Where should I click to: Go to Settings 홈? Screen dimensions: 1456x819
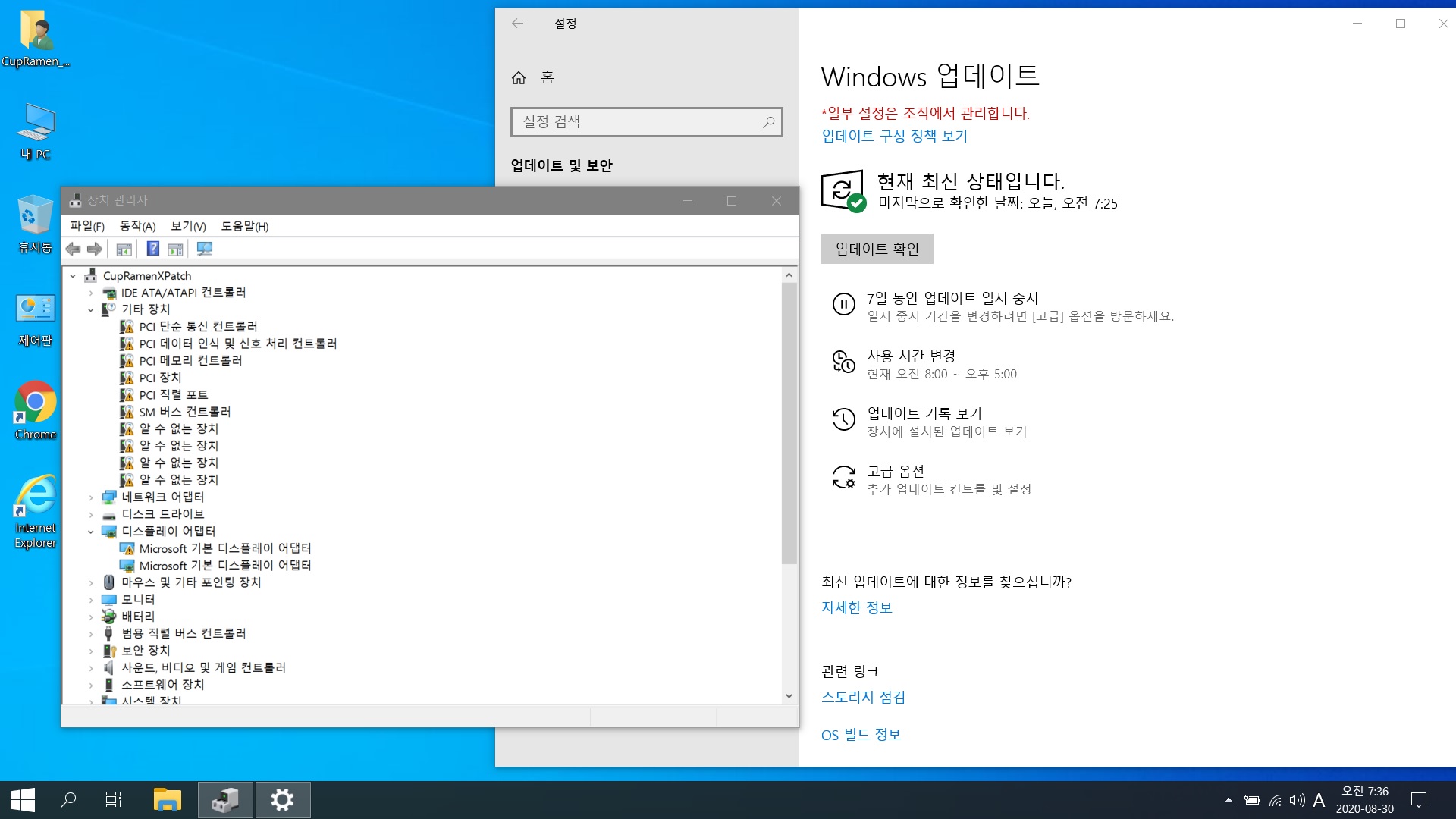(x=533, y=77)
